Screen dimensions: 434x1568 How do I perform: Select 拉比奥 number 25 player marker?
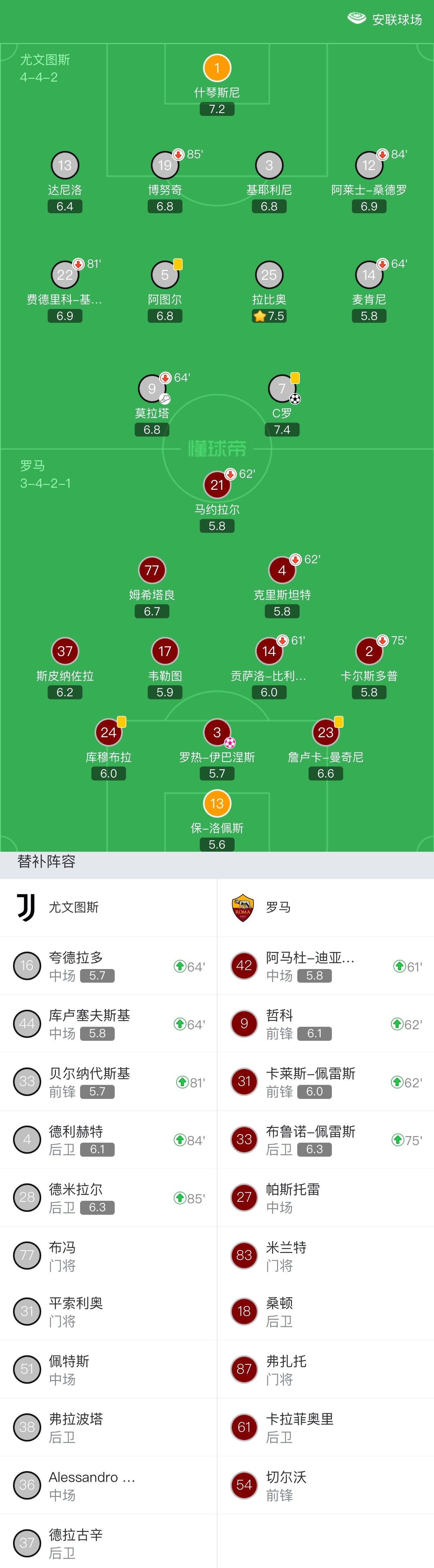(x=269, y=274)
